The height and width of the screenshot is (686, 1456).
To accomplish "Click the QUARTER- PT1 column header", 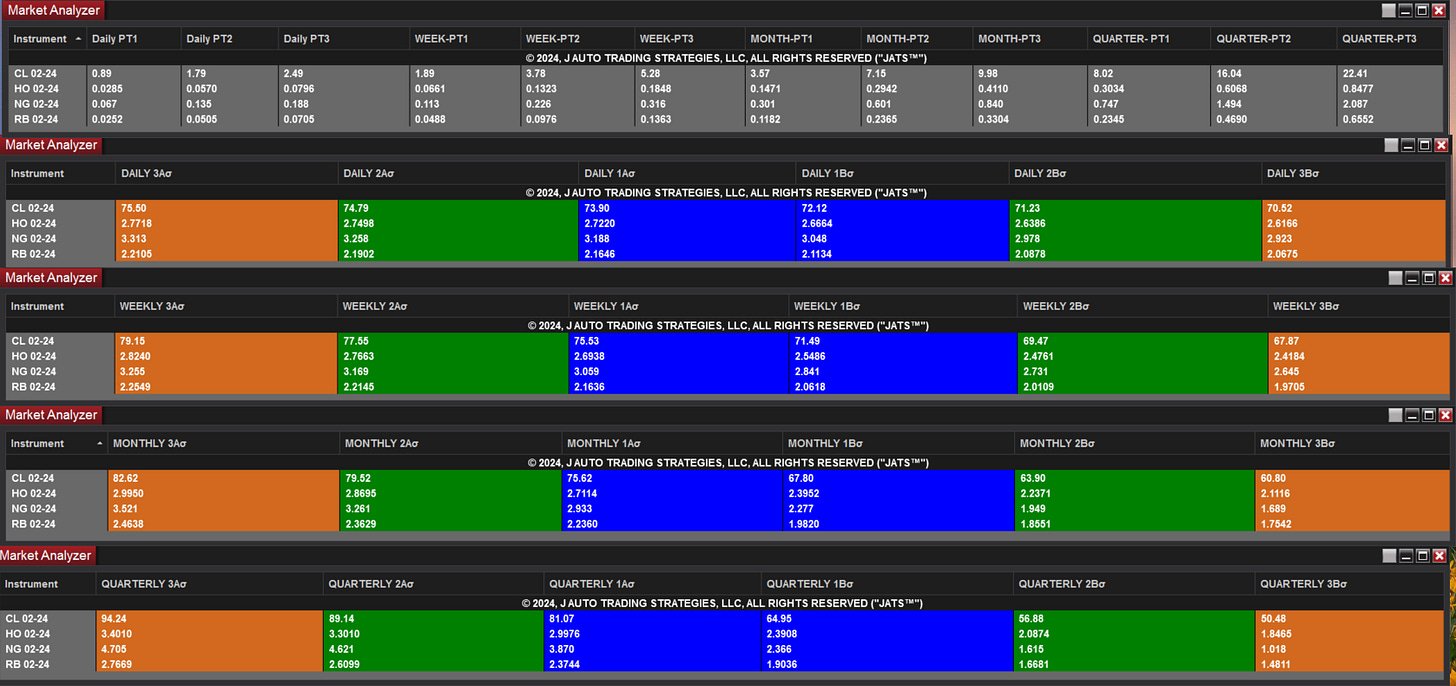I will (1150, 39).
